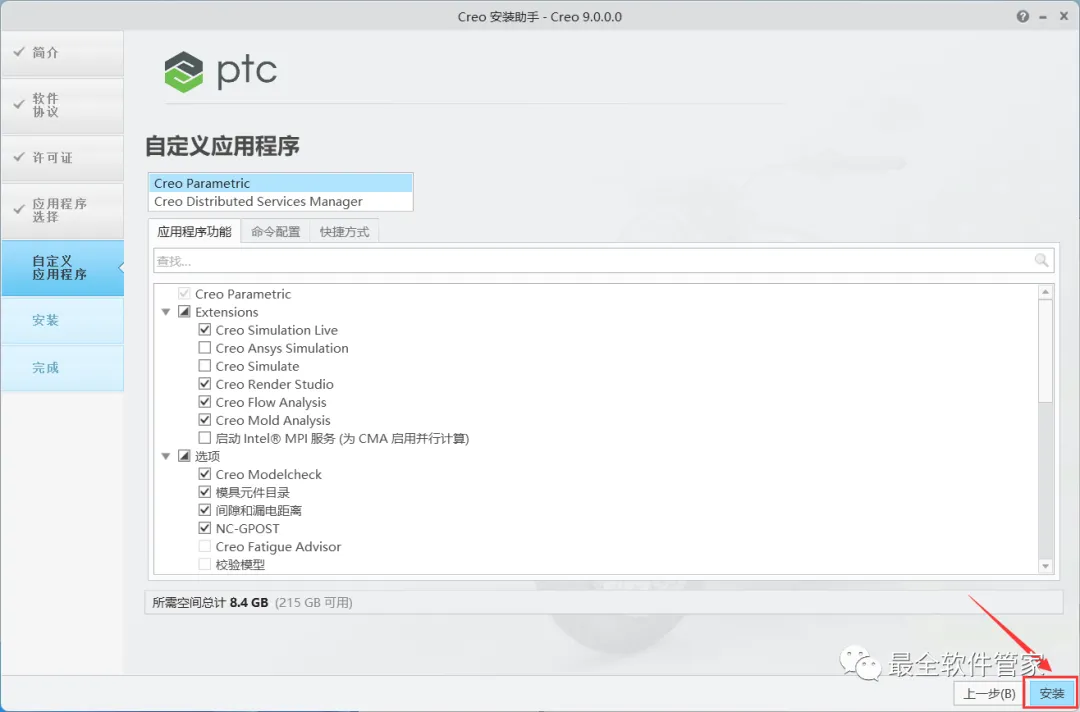1080x712 pixels.
Task: Click the 校验模型 row
Action: point(240,564)
